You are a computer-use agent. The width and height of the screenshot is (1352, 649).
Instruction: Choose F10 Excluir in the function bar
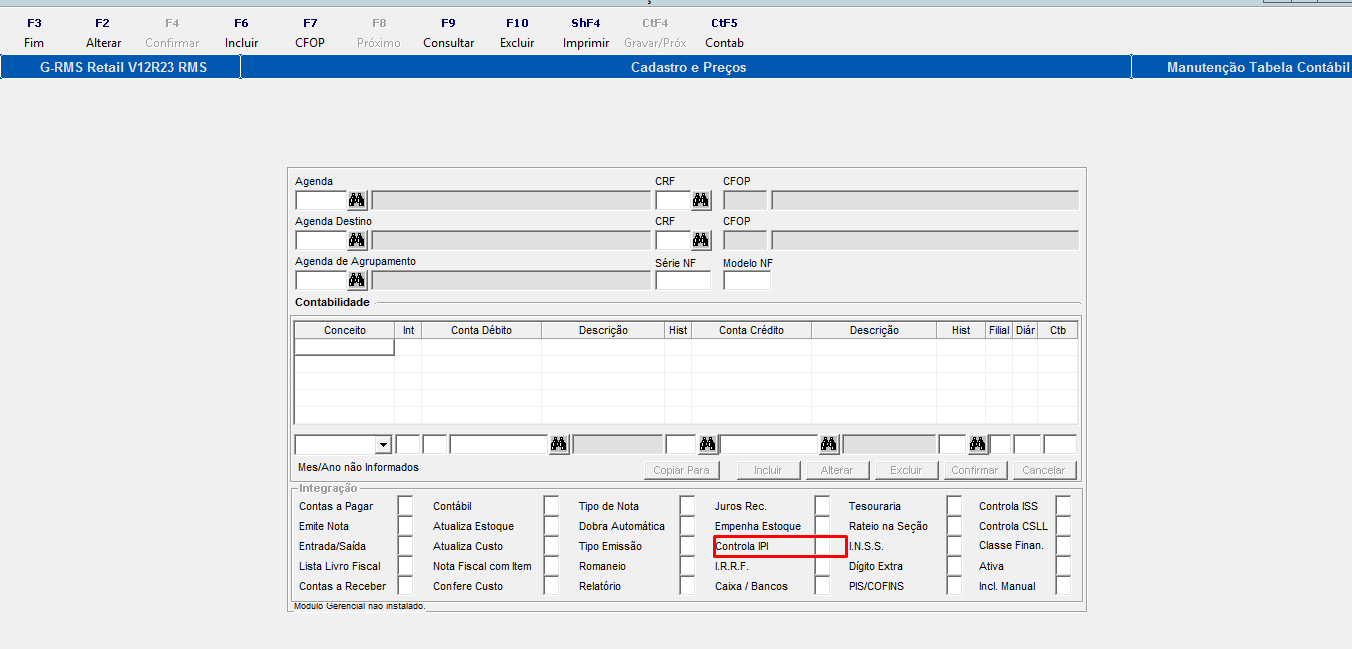click(x=517, y=33)
